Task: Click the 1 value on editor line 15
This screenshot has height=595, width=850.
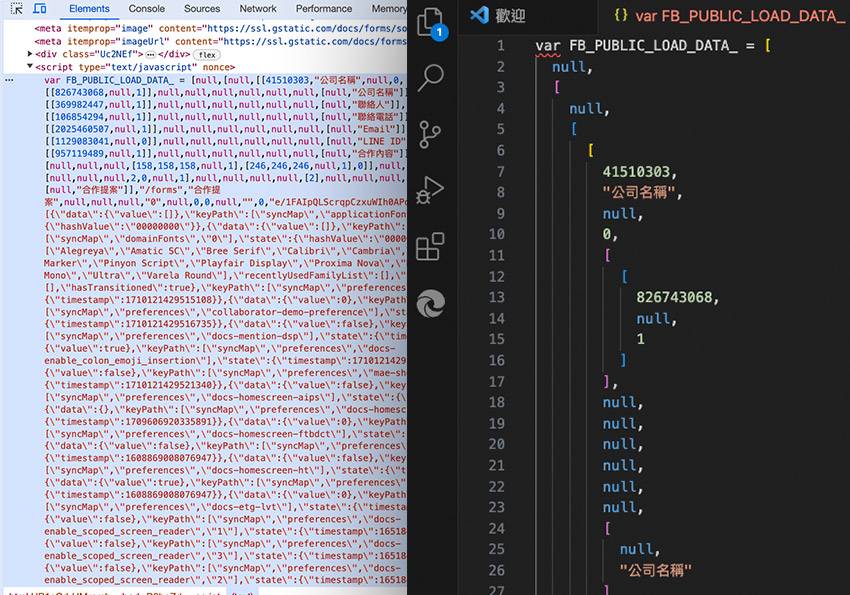Action: point(640,339)
